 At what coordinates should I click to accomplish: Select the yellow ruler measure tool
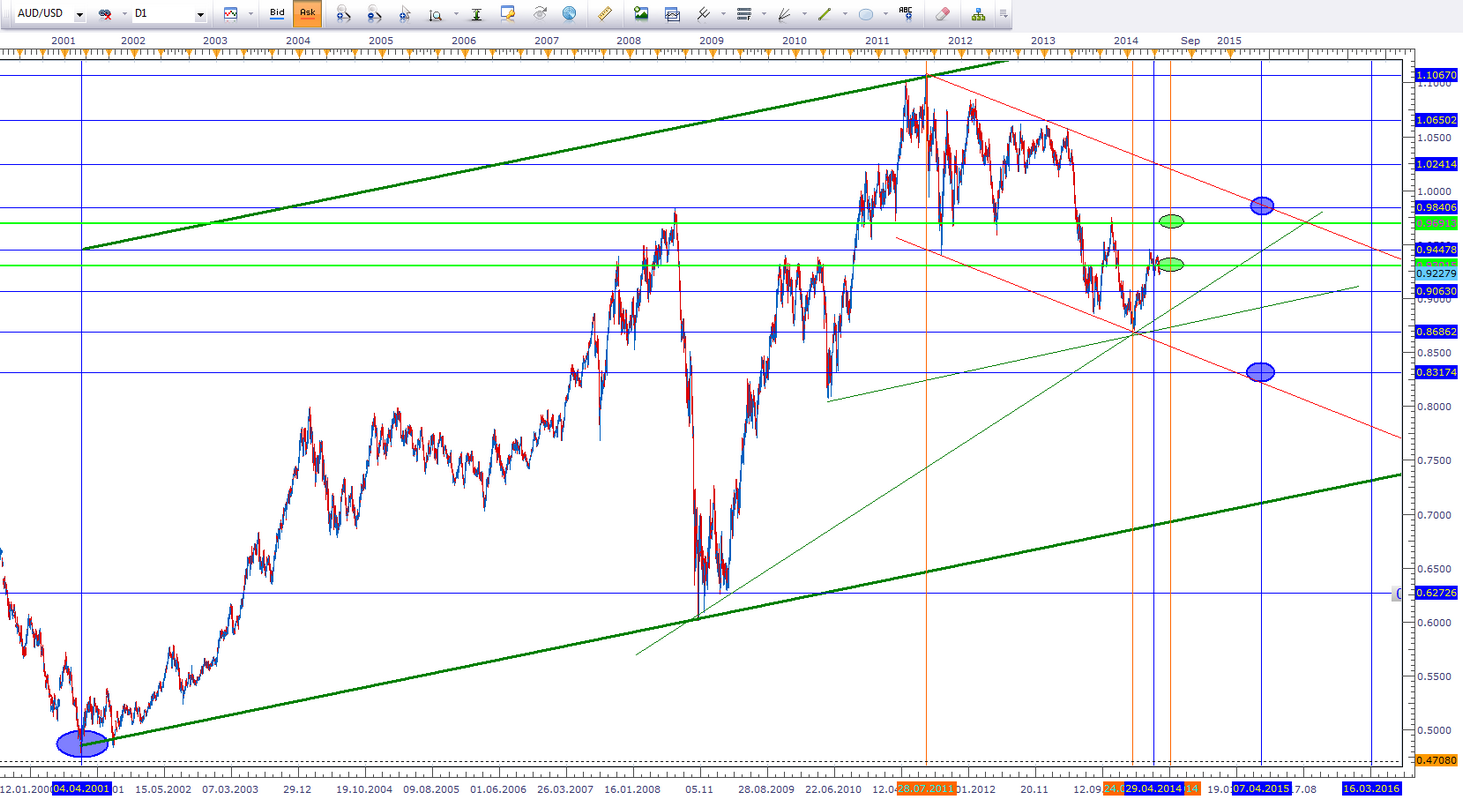[x=604, y=15]
